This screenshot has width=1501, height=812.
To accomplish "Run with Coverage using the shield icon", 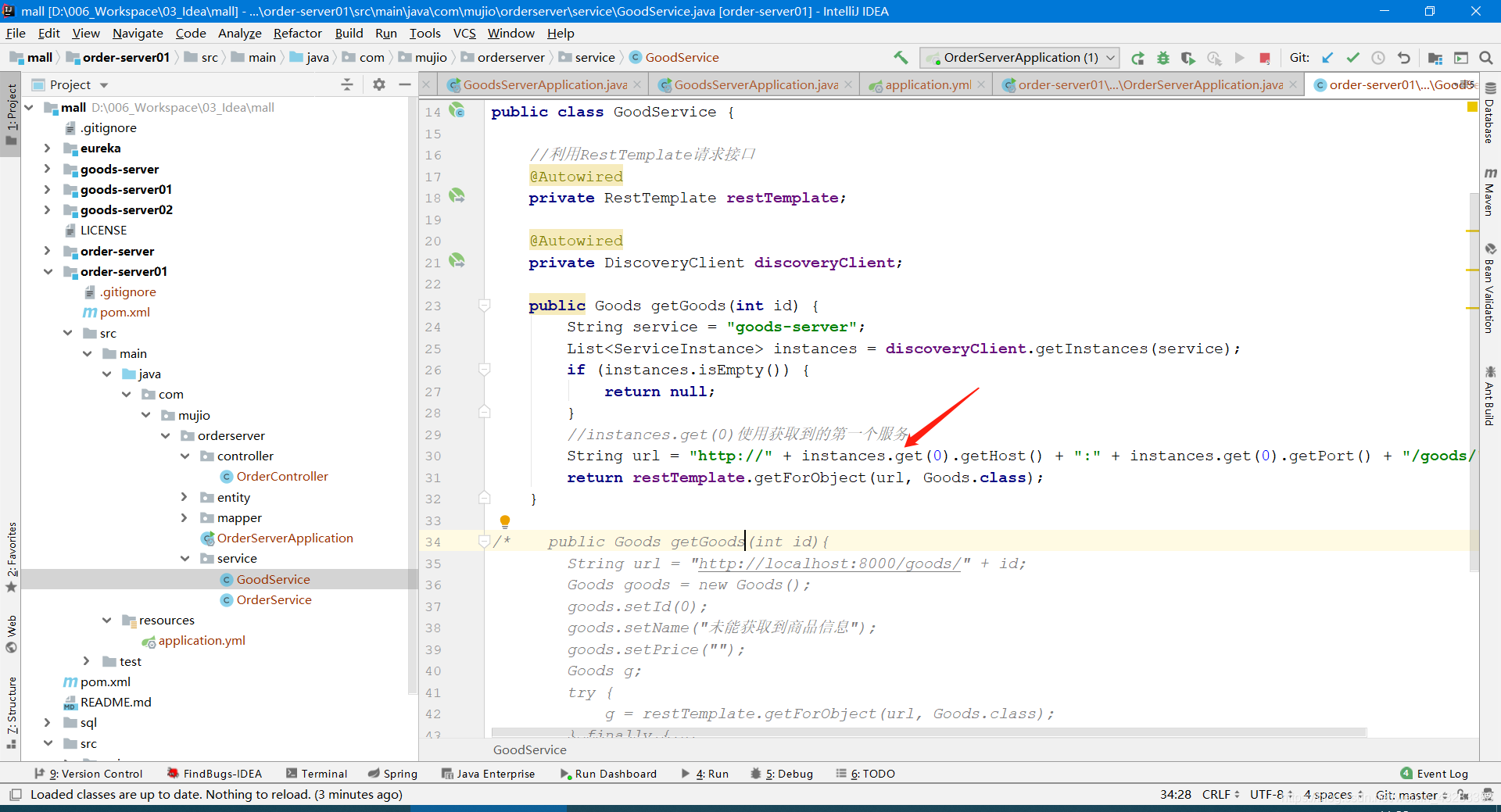I will click(x=1188, y=58).
